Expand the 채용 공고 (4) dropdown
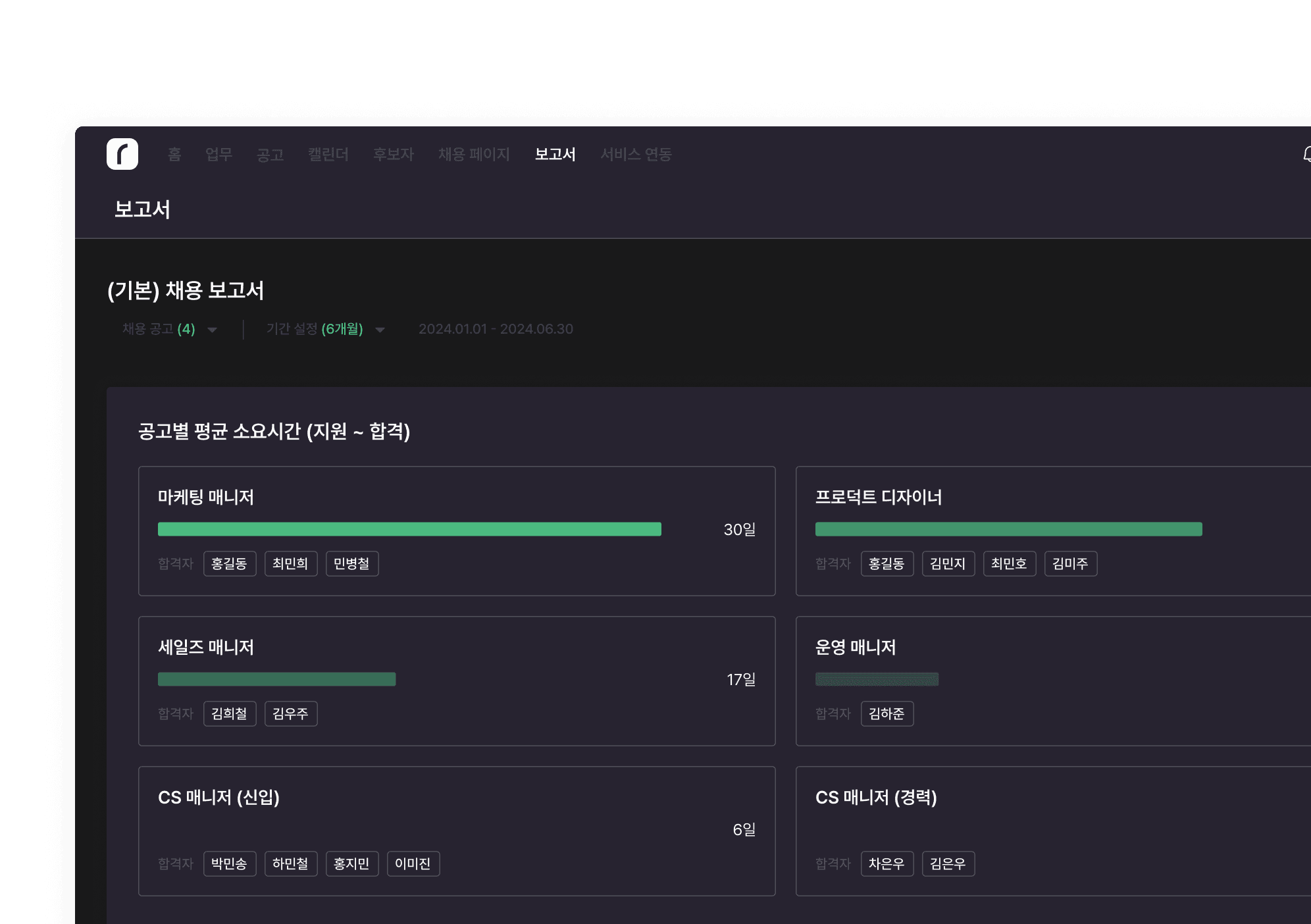 [x=170, y=329]
